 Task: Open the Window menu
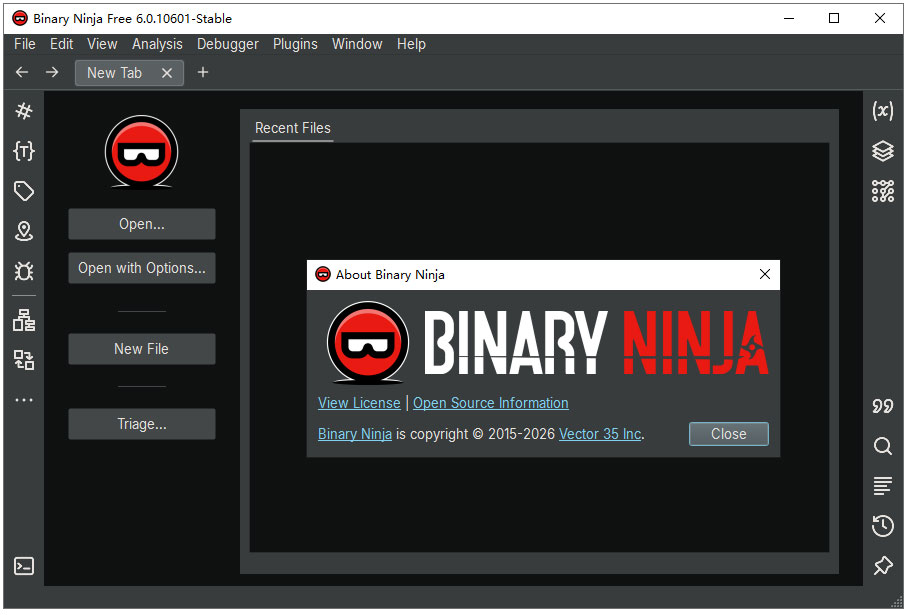click(357, 44)
